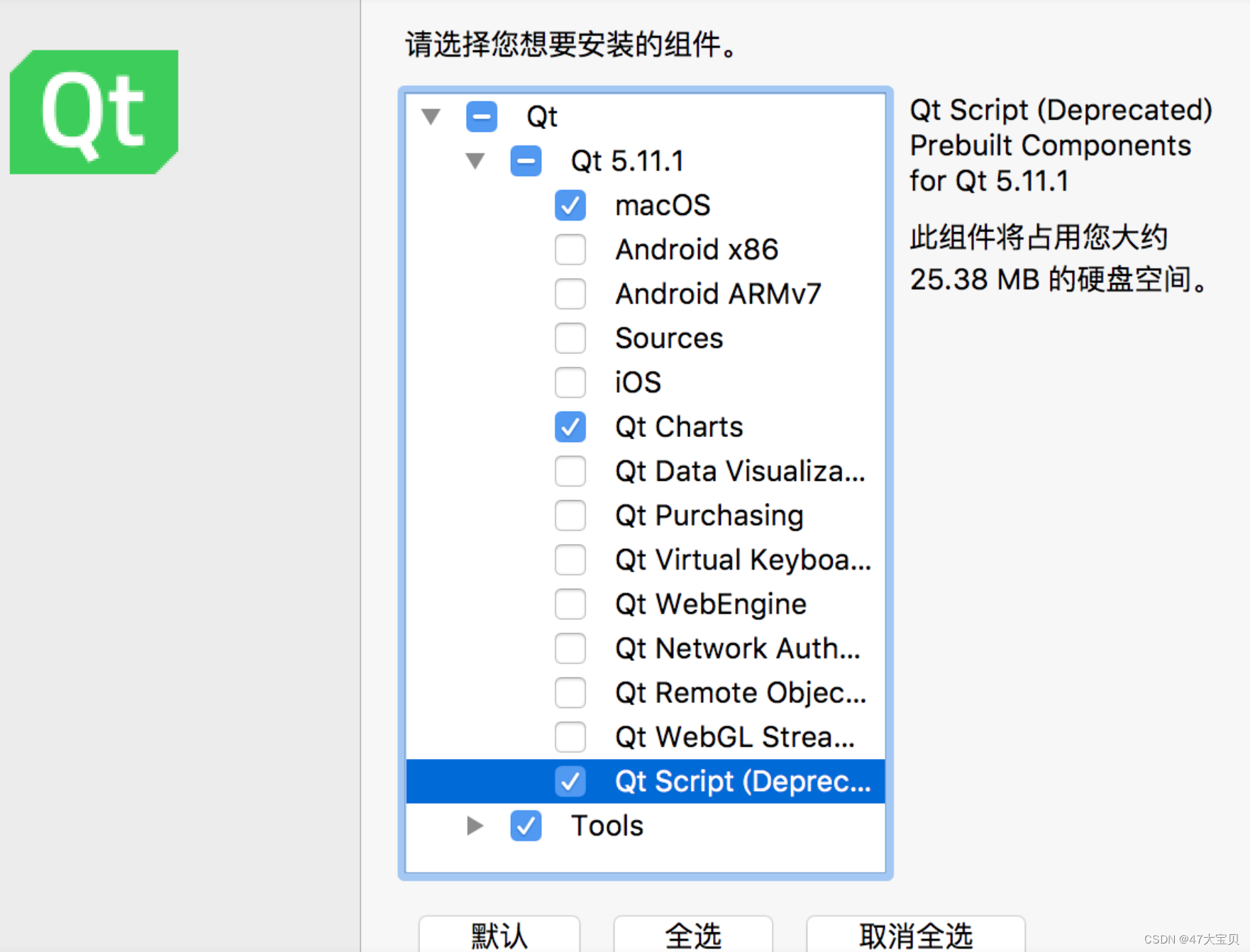Select the Qt Data Visualiza... row
This screenshot has width=1250, height=952.
[x=646, y=472]
